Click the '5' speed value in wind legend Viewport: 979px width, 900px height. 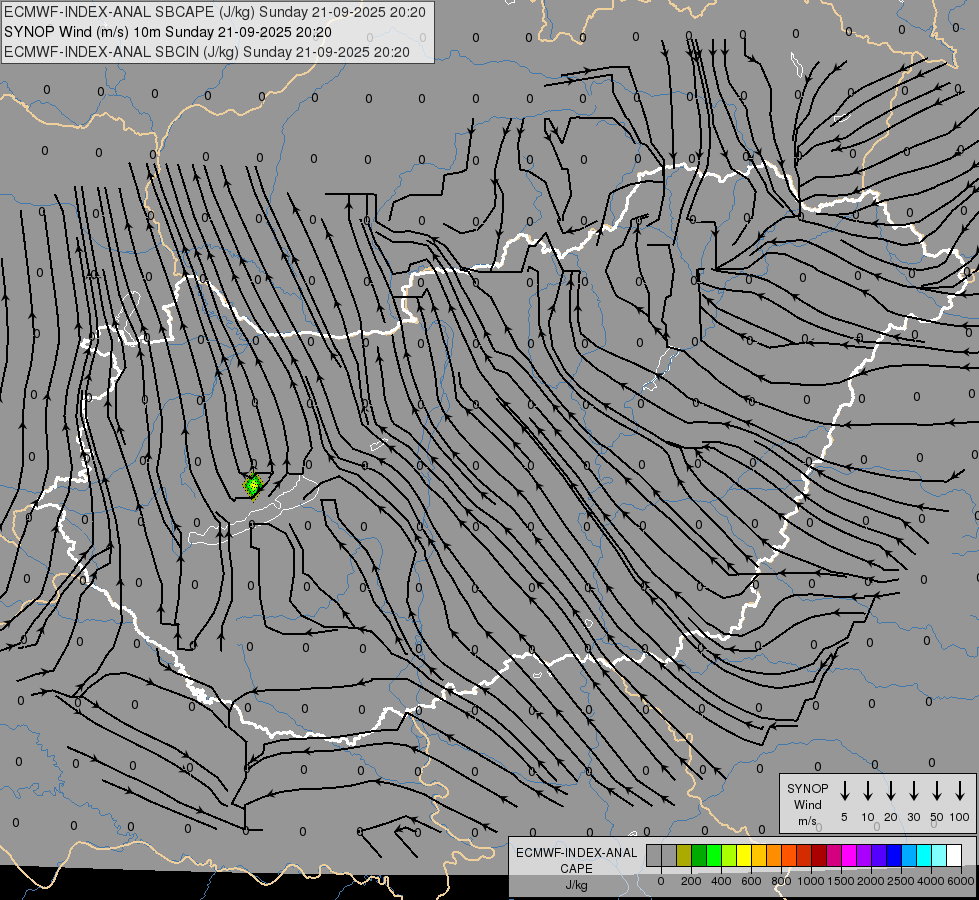click(x=844, y=817)
